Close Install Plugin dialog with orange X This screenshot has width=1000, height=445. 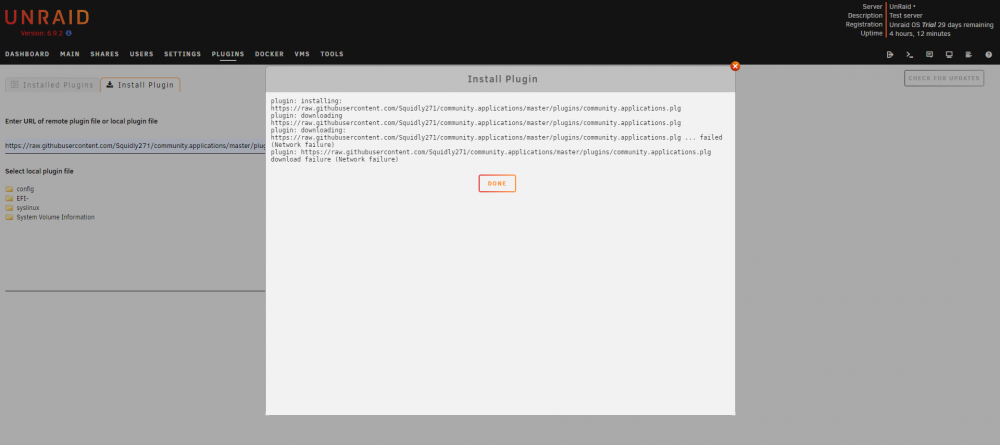(735, 66)
